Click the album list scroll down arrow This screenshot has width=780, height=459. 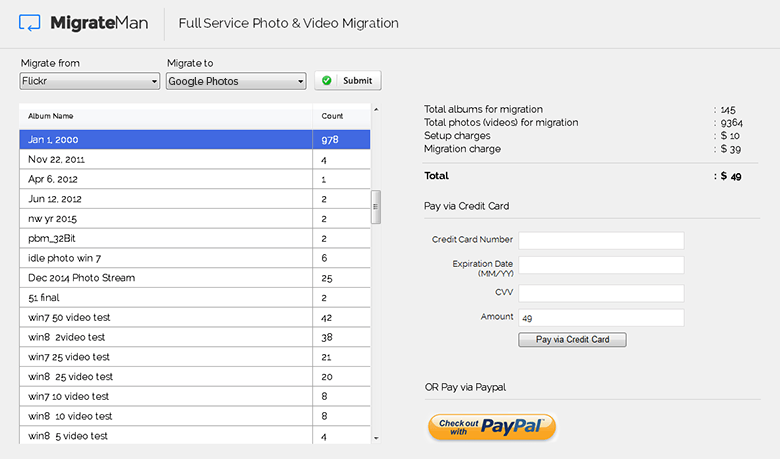tap(376, 438)
